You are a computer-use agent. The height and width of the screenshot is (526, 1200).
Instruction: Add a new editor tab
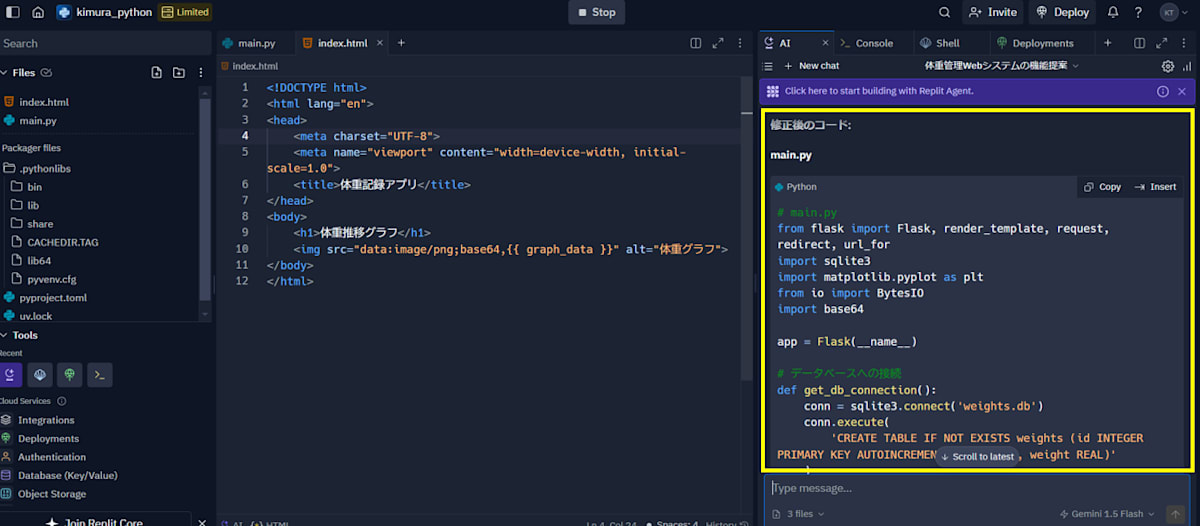click(x=401, y=43)
